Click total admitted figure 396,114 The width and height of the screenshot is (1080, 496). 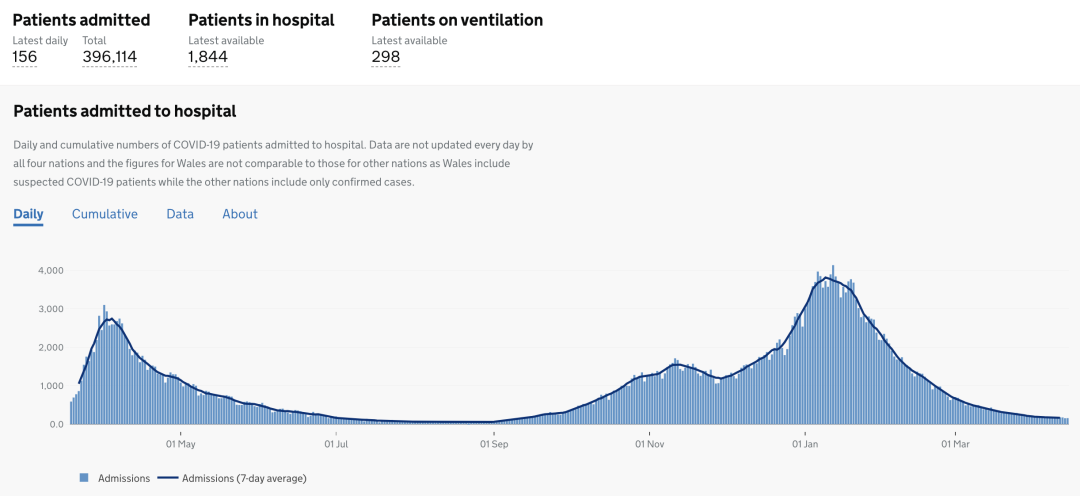coord(110,57)
